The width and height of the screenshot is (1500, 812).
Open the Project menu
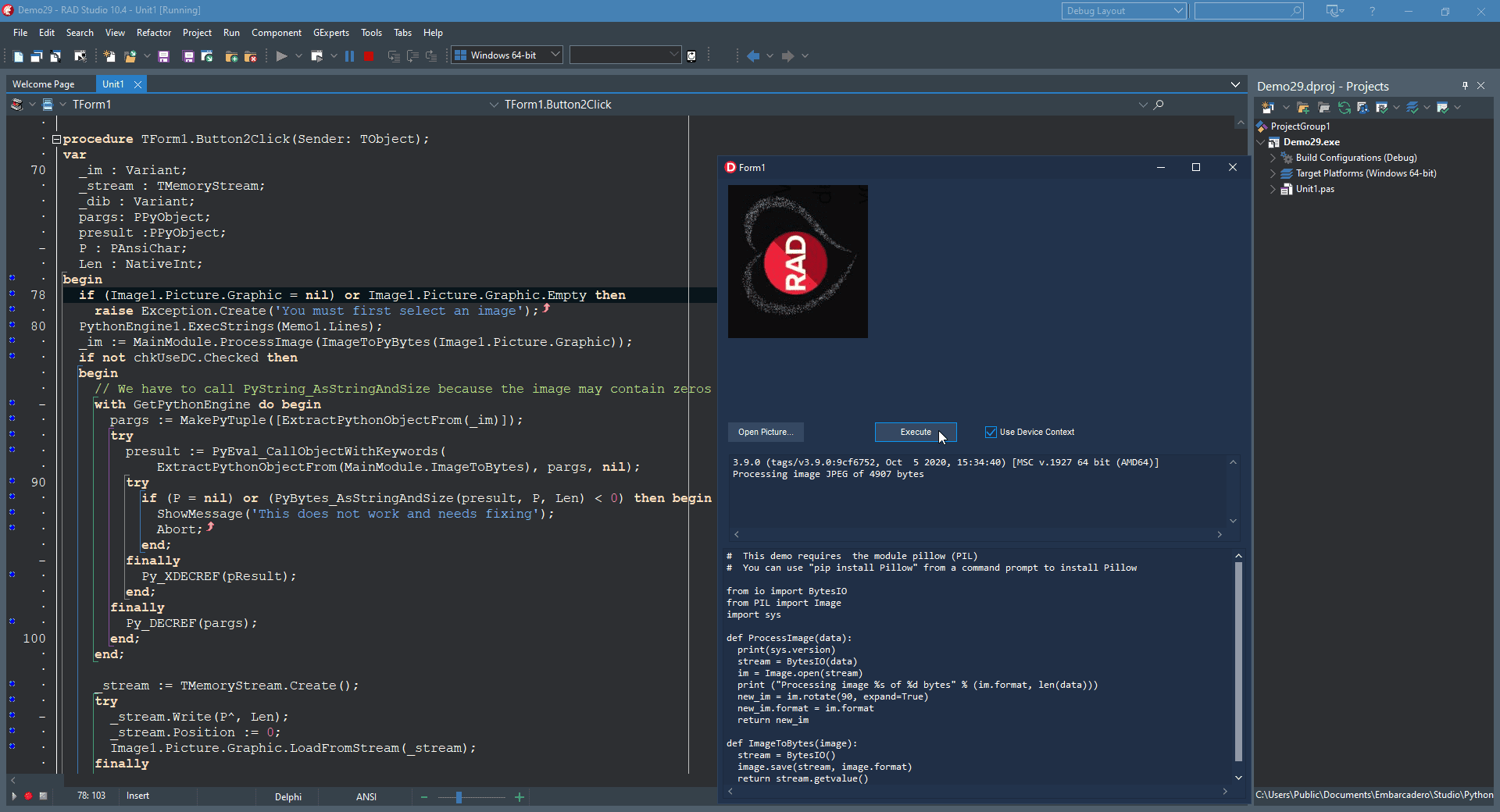pos(197,33)
